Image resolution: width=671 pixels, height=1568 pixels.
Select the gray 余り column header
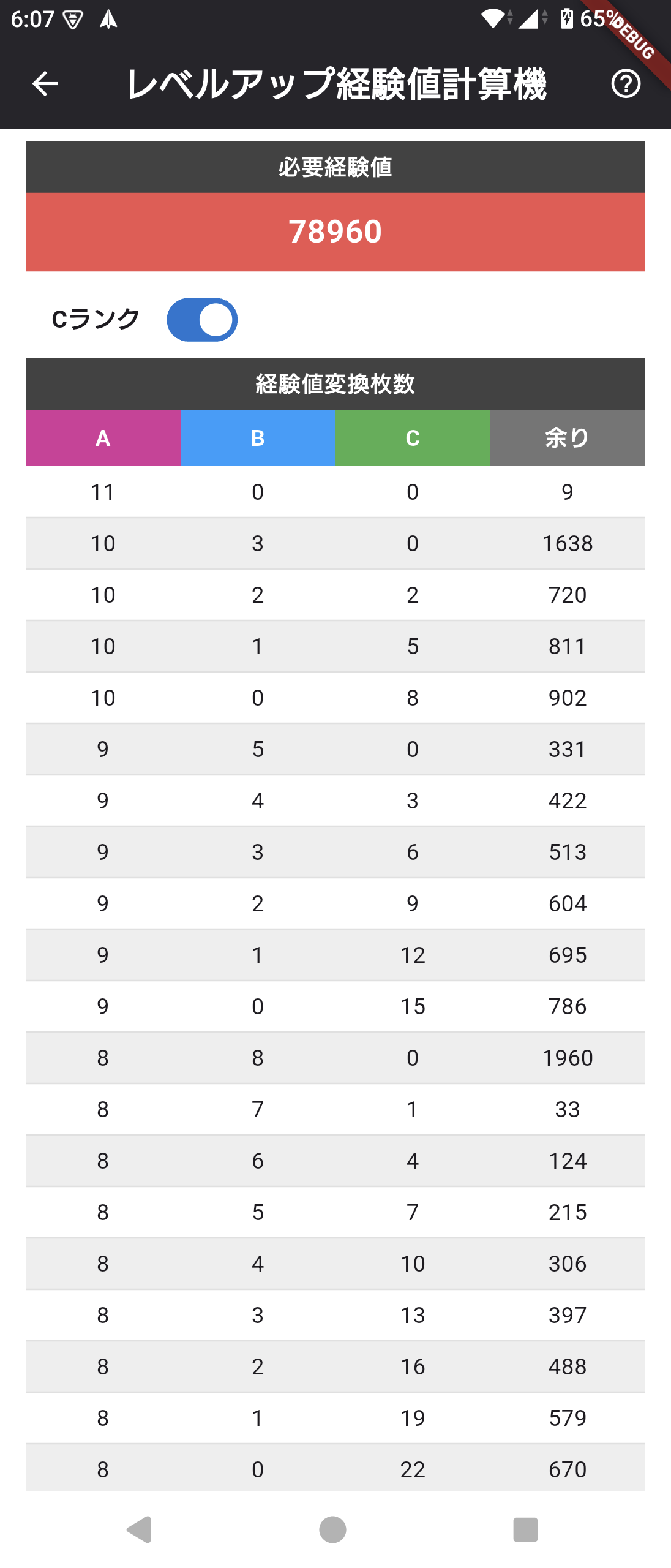568,438
